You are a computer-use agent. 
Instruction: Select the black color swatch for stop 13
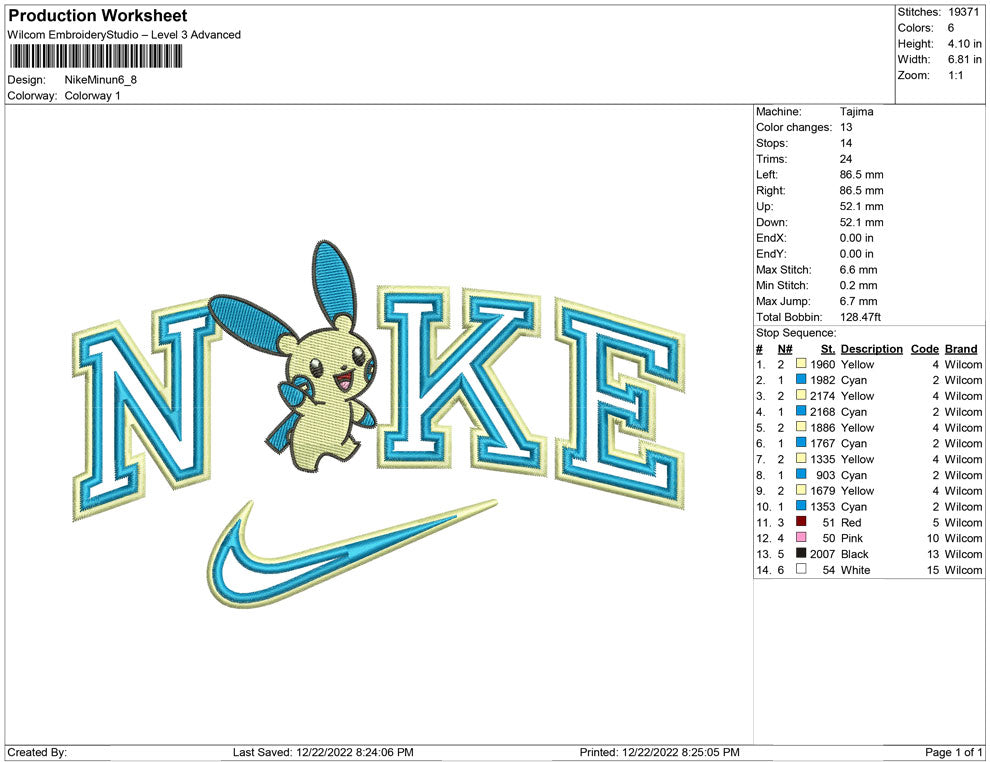pos(801,553)
